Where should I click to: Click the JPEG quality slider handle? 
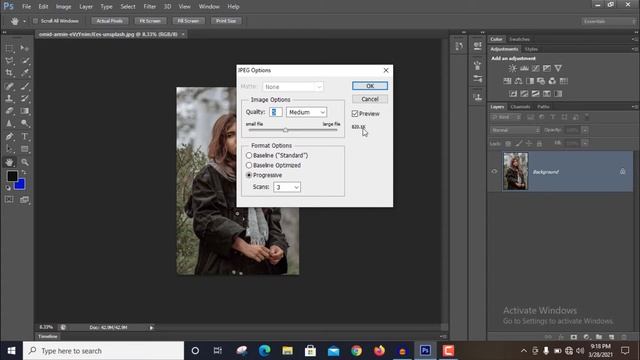click(x=285, y=130)
